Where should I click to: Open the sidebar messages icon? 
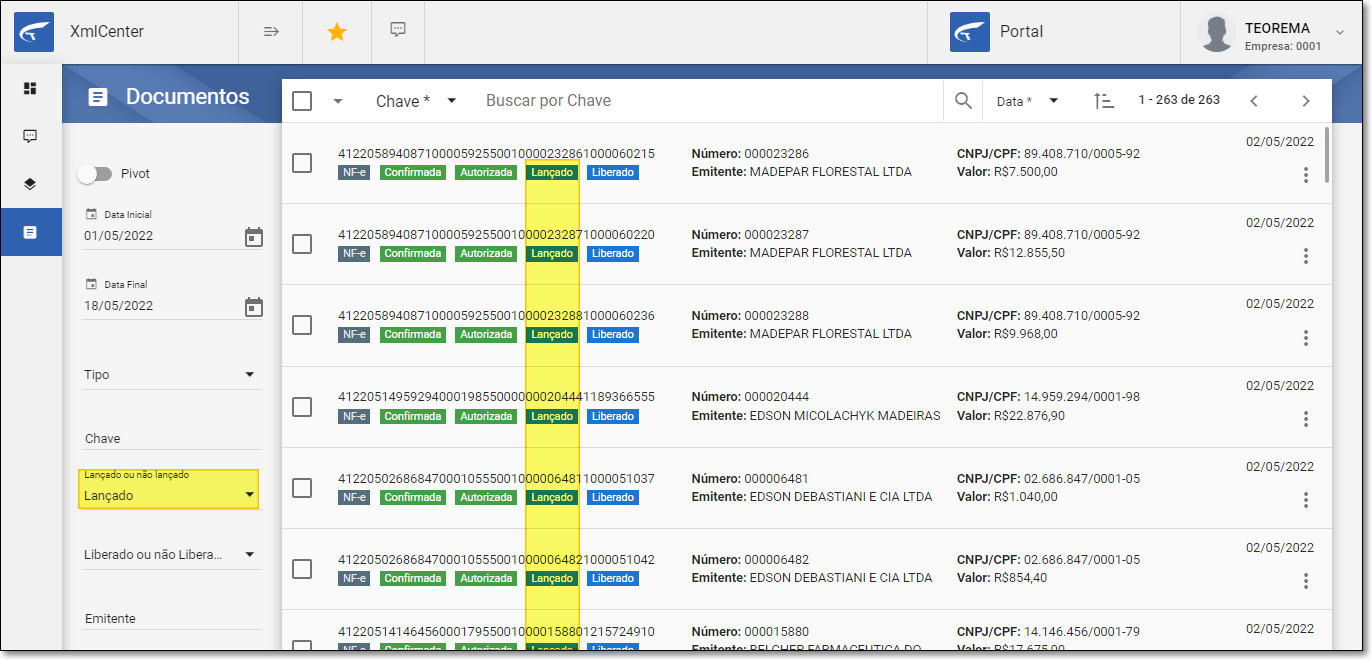[30, 136]
